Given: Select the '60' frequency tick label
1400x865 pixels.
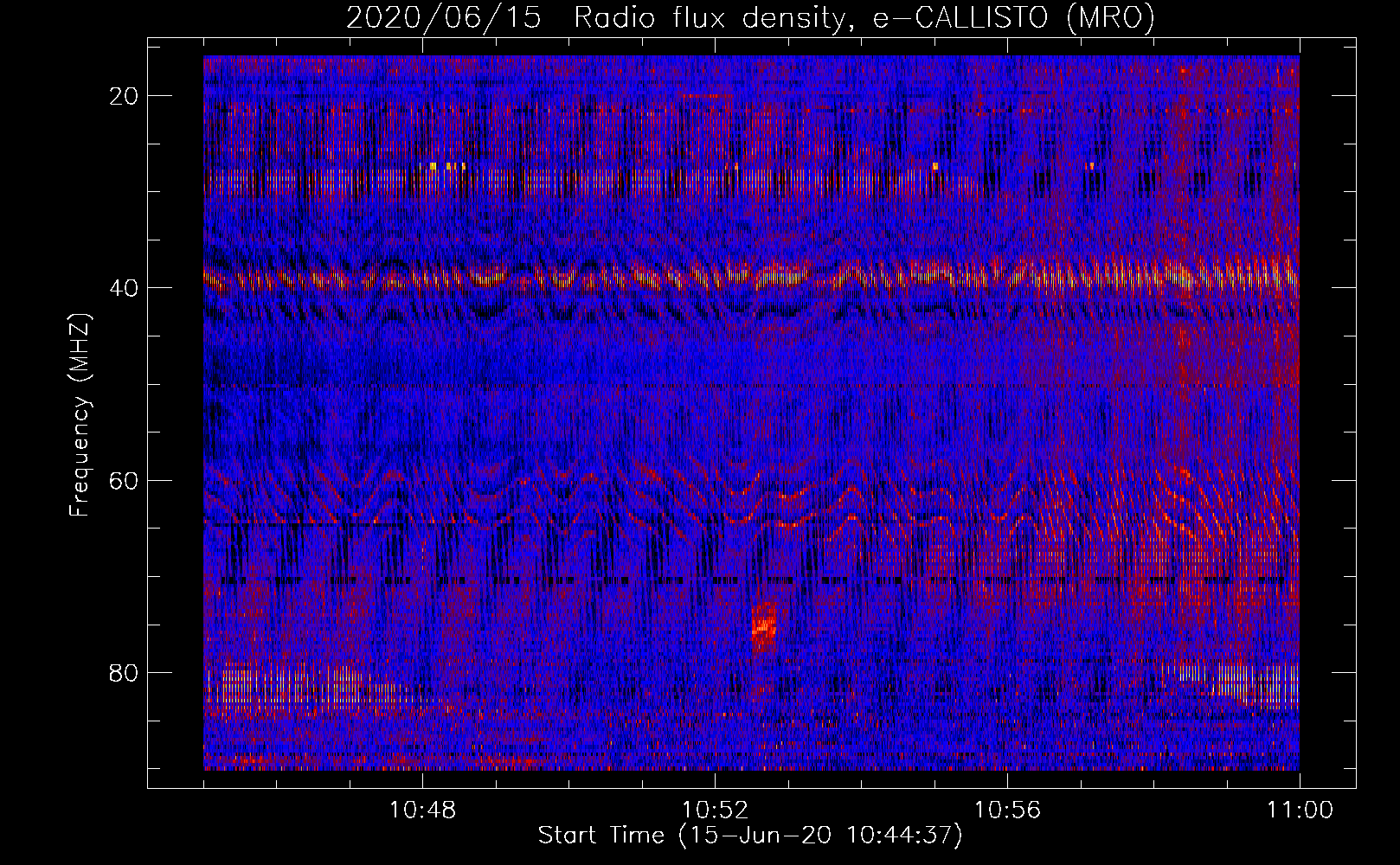Looking at the screenshot, I should [124, 480].
